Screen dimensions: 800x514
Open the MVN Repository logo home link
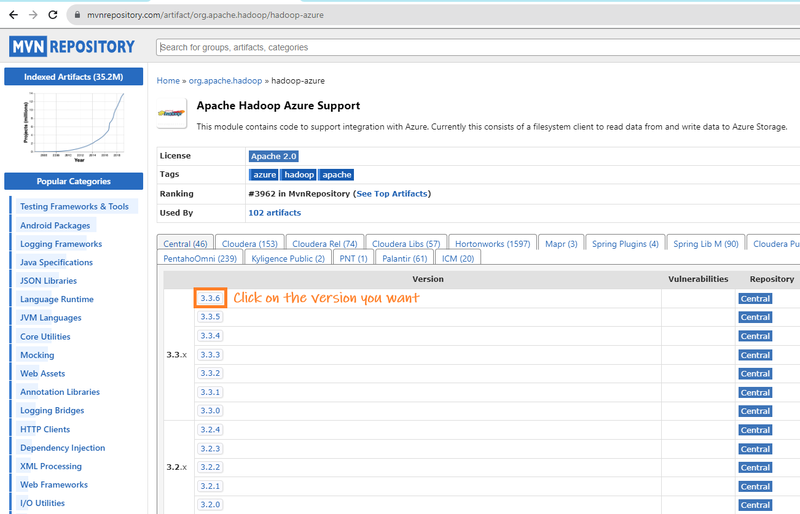pyautogui.click(x=72, y=47)
